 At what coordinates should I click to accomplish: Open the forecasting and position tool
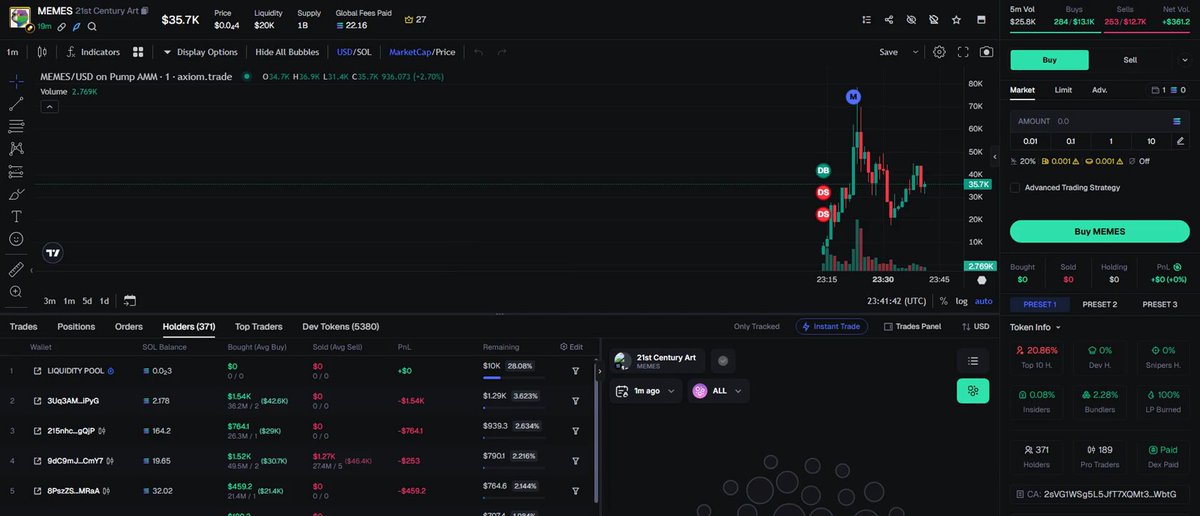point(16,171)
